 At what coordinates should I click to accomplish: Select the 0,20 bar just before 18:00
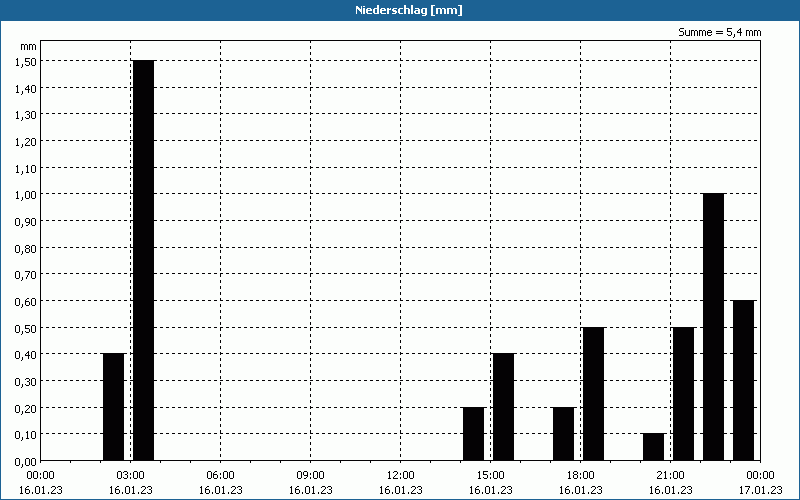564,434
